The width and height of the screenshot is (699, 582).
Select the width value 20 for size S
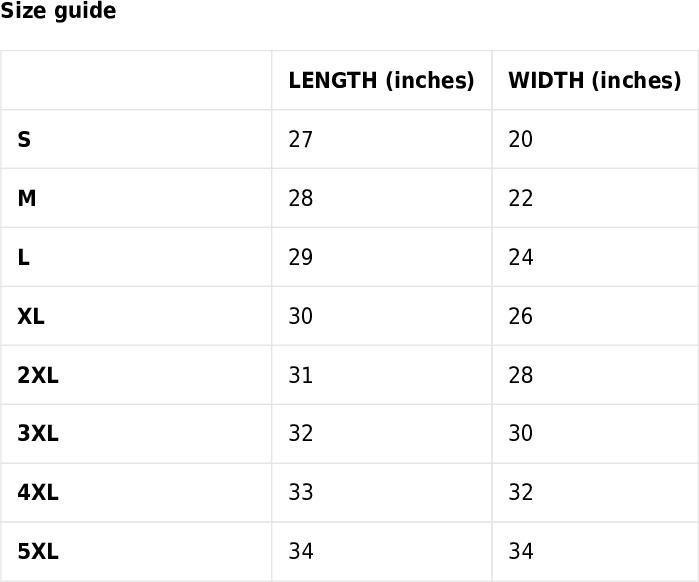tap(521, 140)
